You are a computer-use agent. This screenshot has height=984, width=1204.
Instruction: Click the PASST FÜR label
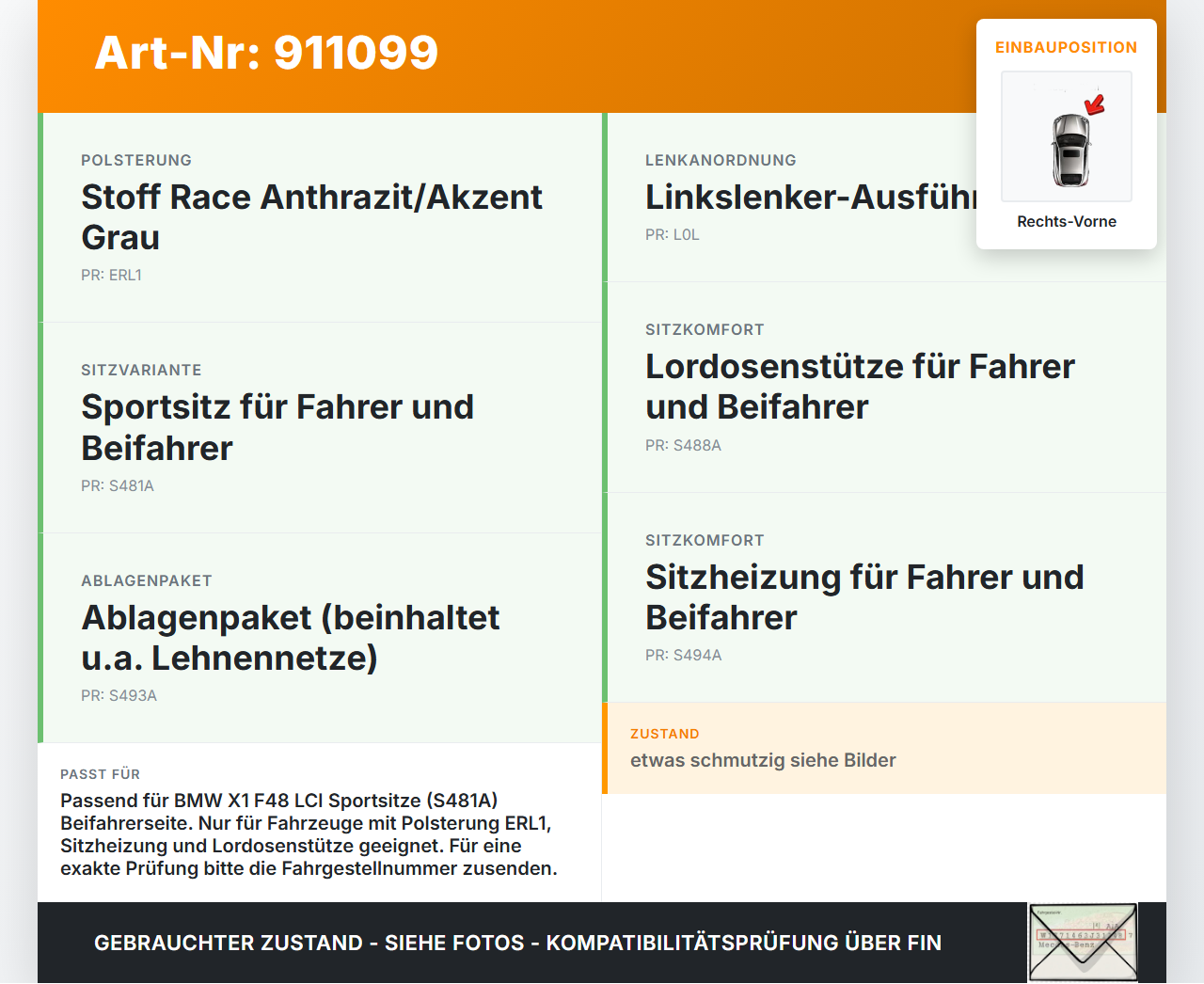point(100,774)
